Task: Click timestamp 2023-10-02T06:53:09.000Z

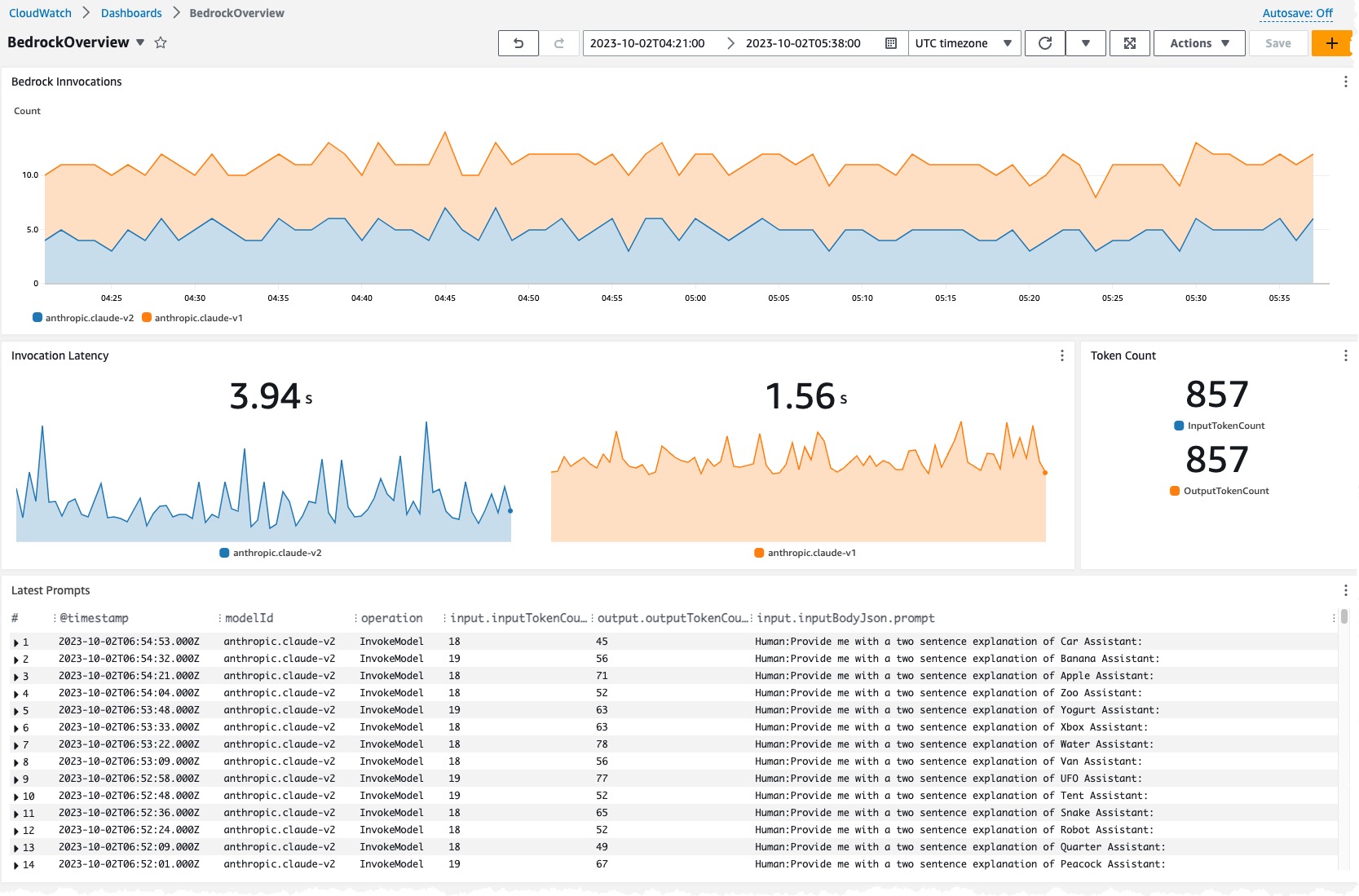Action: pyautogui.click(x=129, y=761)
